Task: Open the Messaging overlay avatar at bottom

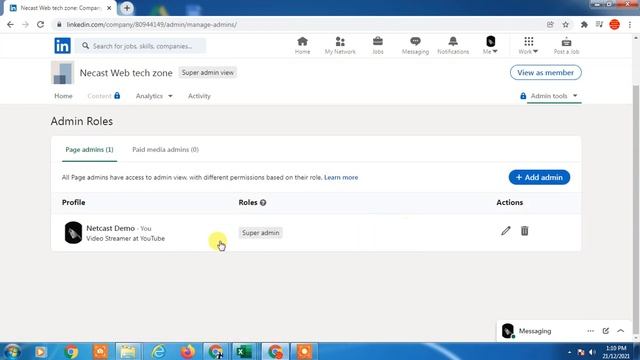Action: click(508, 331)
